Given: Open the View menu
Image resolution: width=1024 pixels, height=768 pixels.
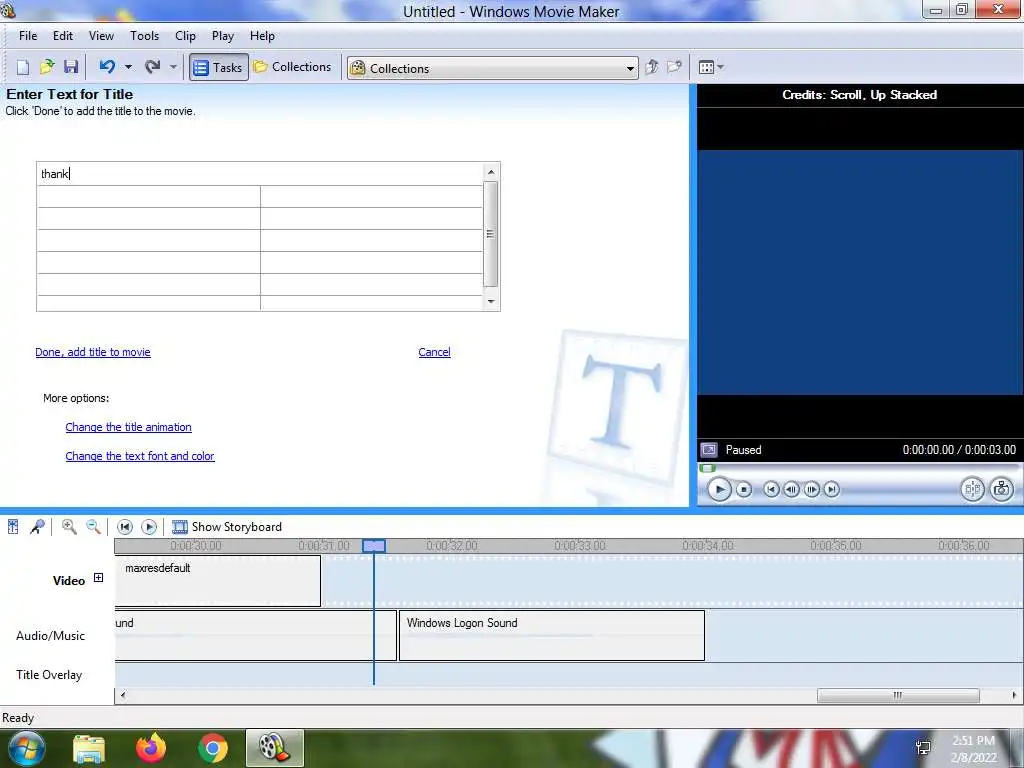Looking at the screenshot, I should (x=101, y=36).
